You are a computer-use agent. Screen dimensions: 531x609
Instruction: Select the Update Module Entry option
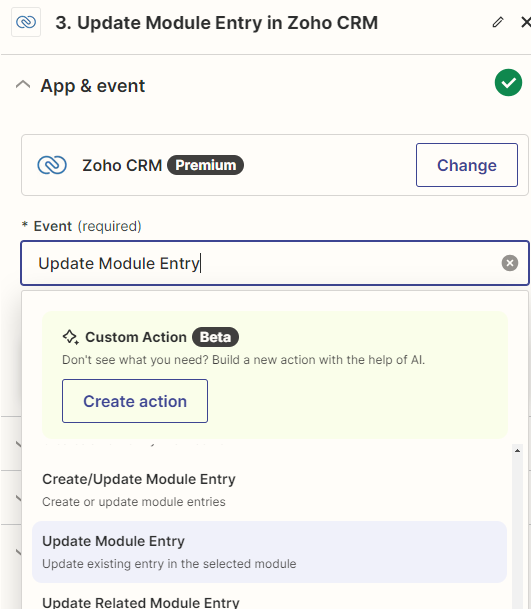tap(270, 552)
